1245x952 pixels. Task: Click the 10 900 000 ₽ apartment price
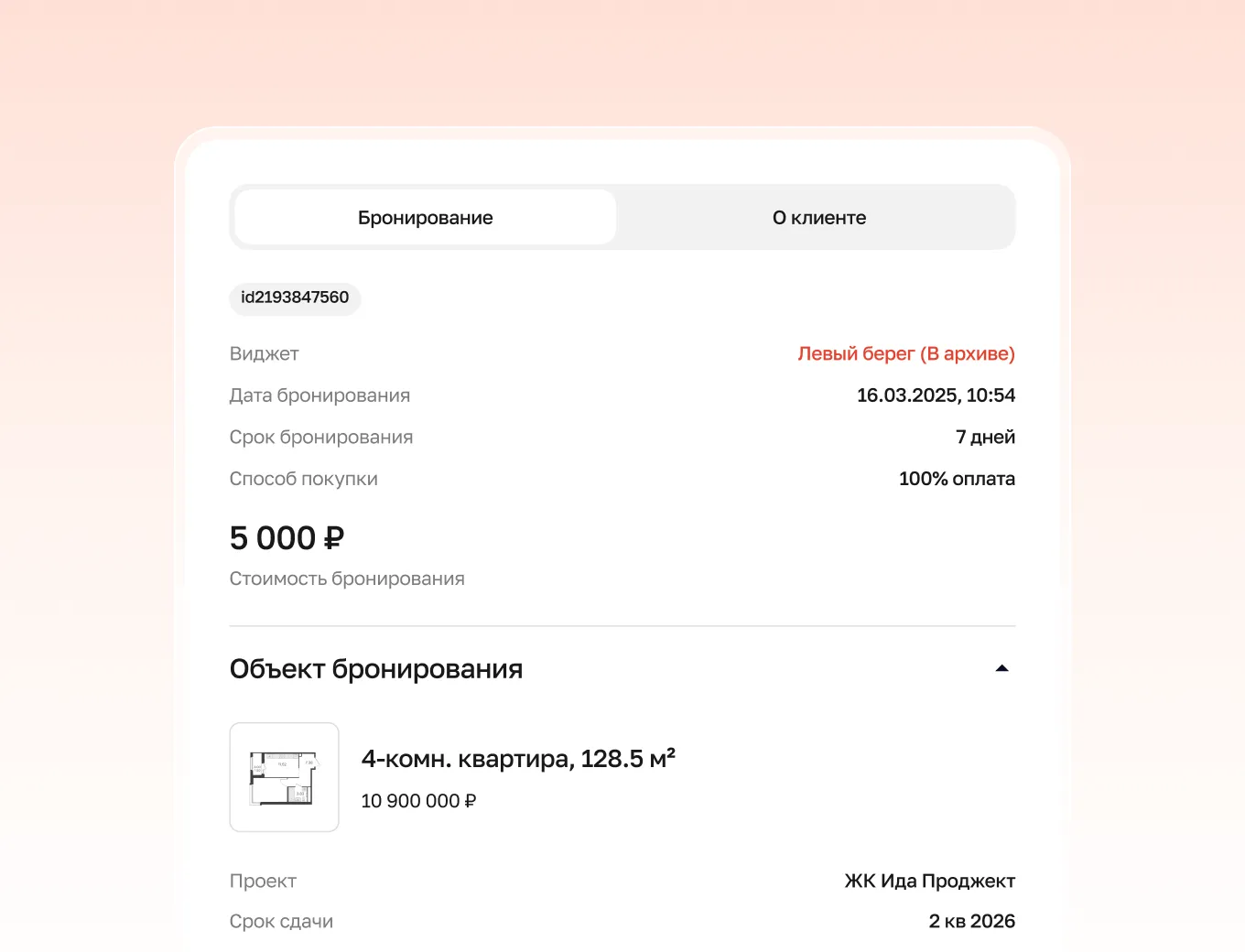pos(418,801)
